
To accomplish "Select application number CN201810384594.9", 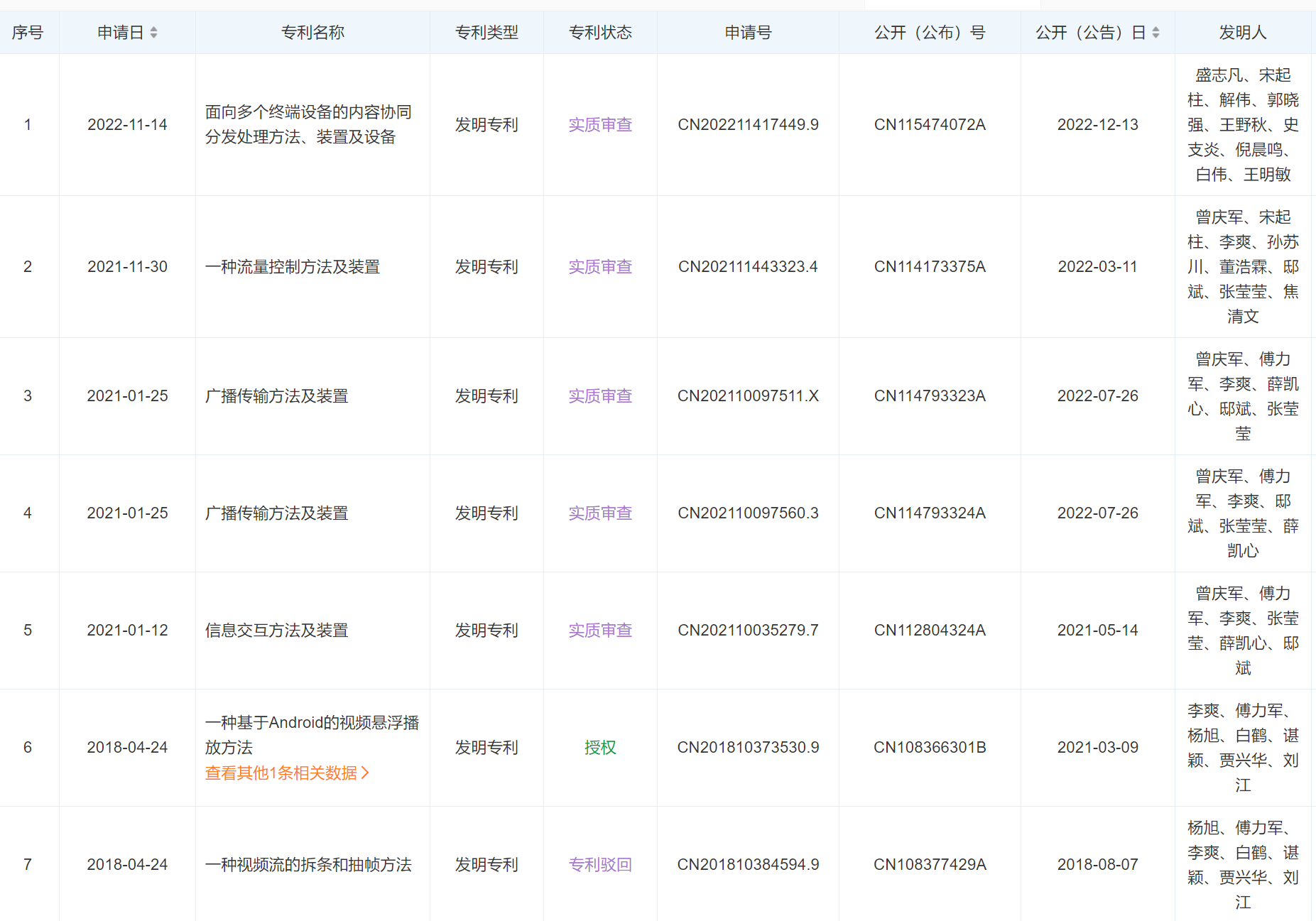I will point(748,865).
